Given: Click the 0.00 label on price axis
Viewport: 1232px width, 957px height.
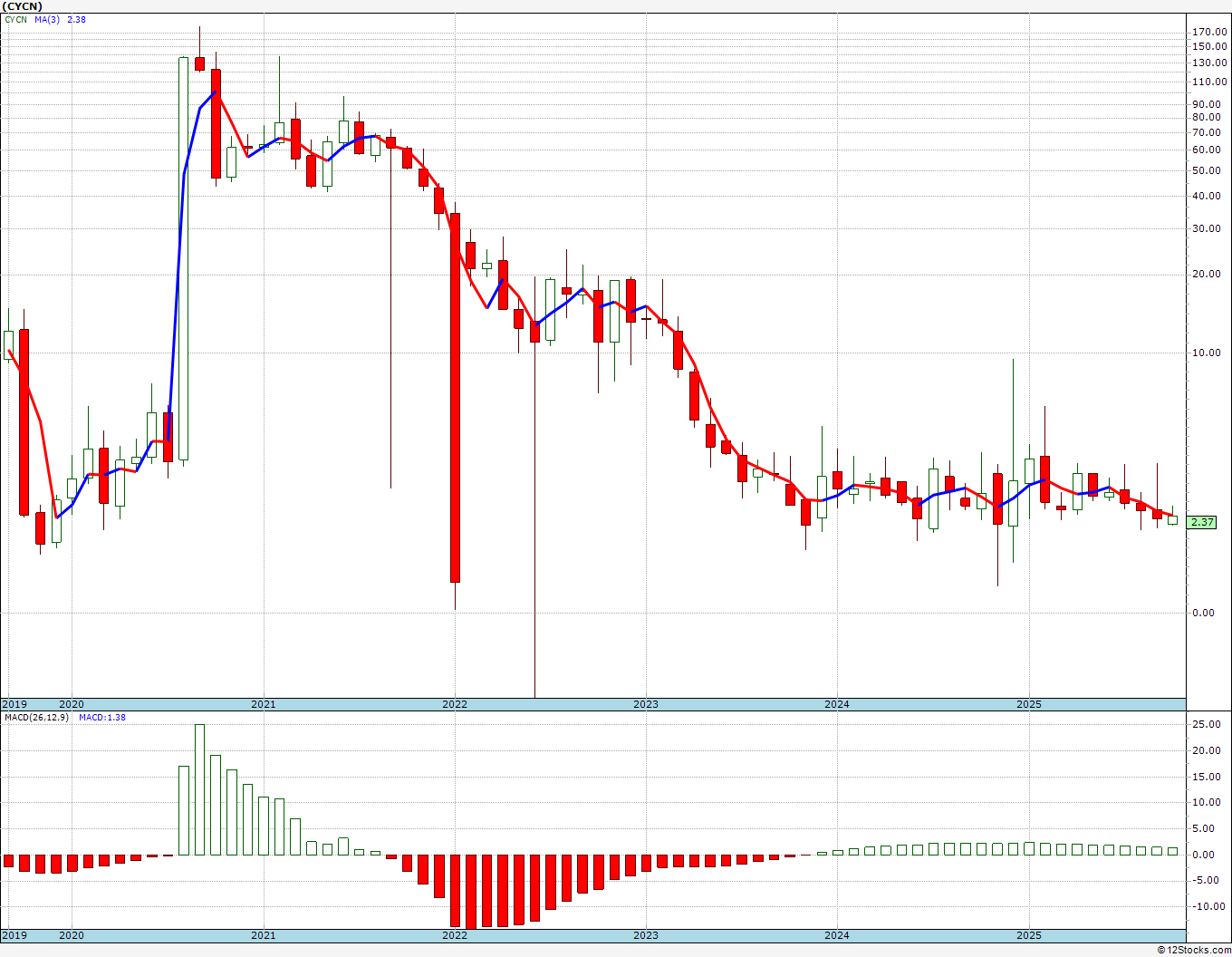Looking at the screenshot, I should (x=1204, y=613).
